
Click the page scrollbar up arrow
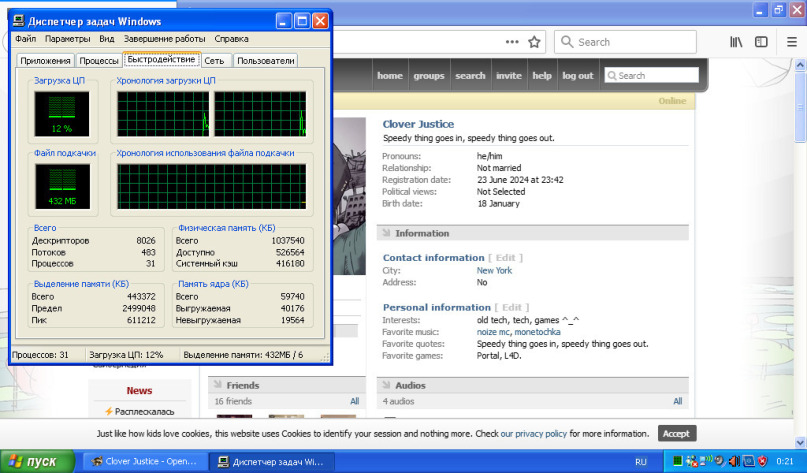coord(800,66)
